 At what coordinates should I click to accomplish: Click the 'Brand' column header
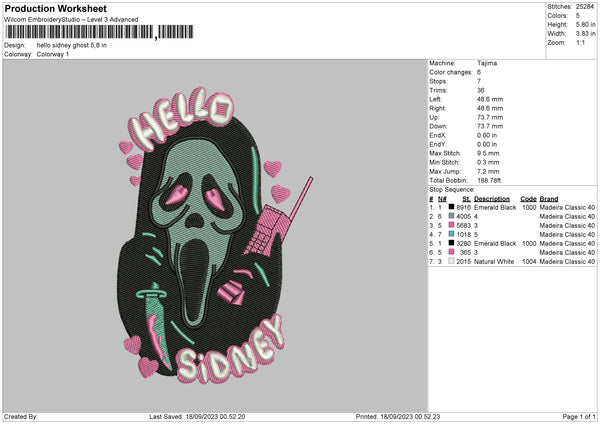pos(549,199)
